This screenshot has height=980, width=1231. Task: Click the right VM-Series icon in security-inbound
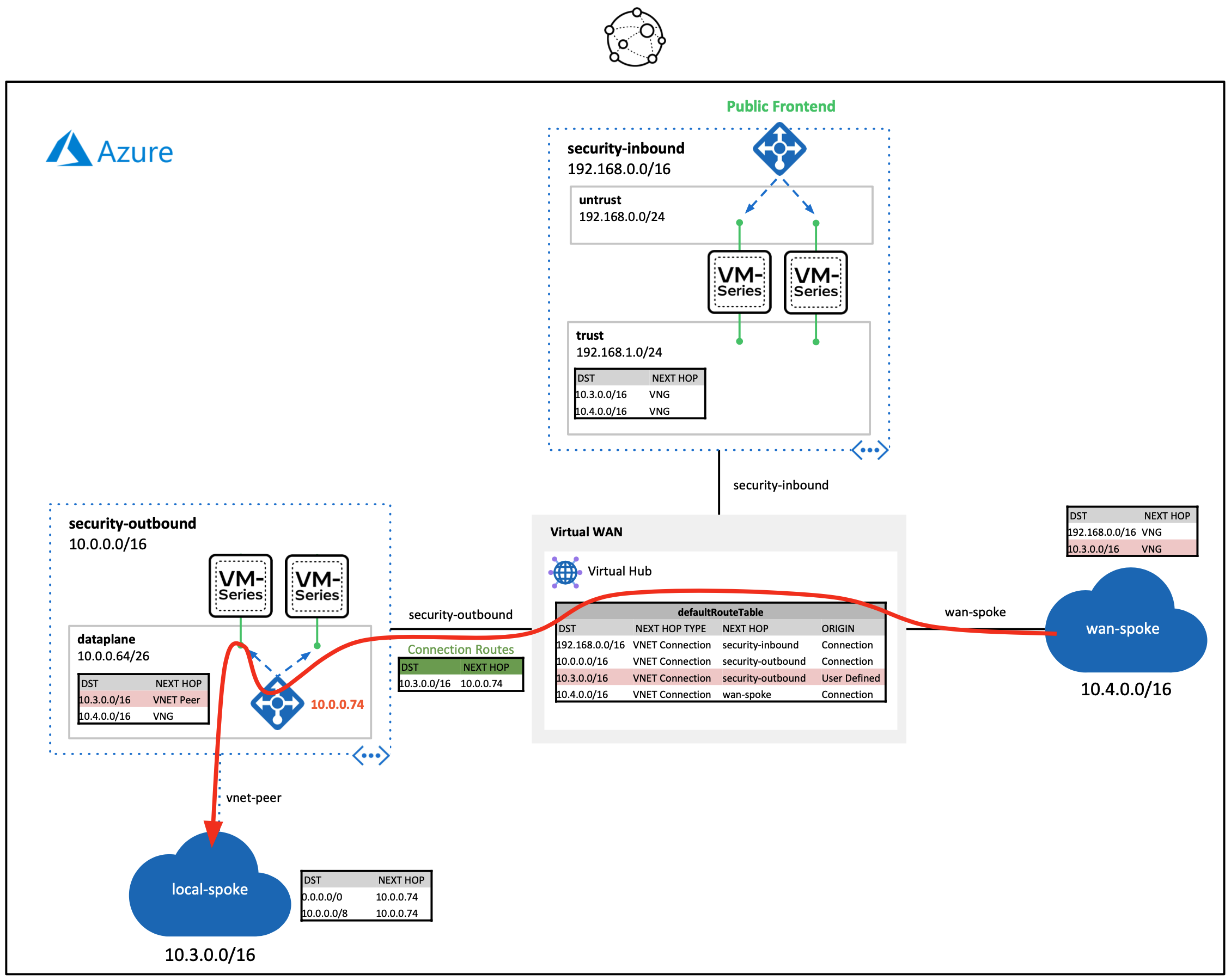pyautogui.click(x=815, y=283)
